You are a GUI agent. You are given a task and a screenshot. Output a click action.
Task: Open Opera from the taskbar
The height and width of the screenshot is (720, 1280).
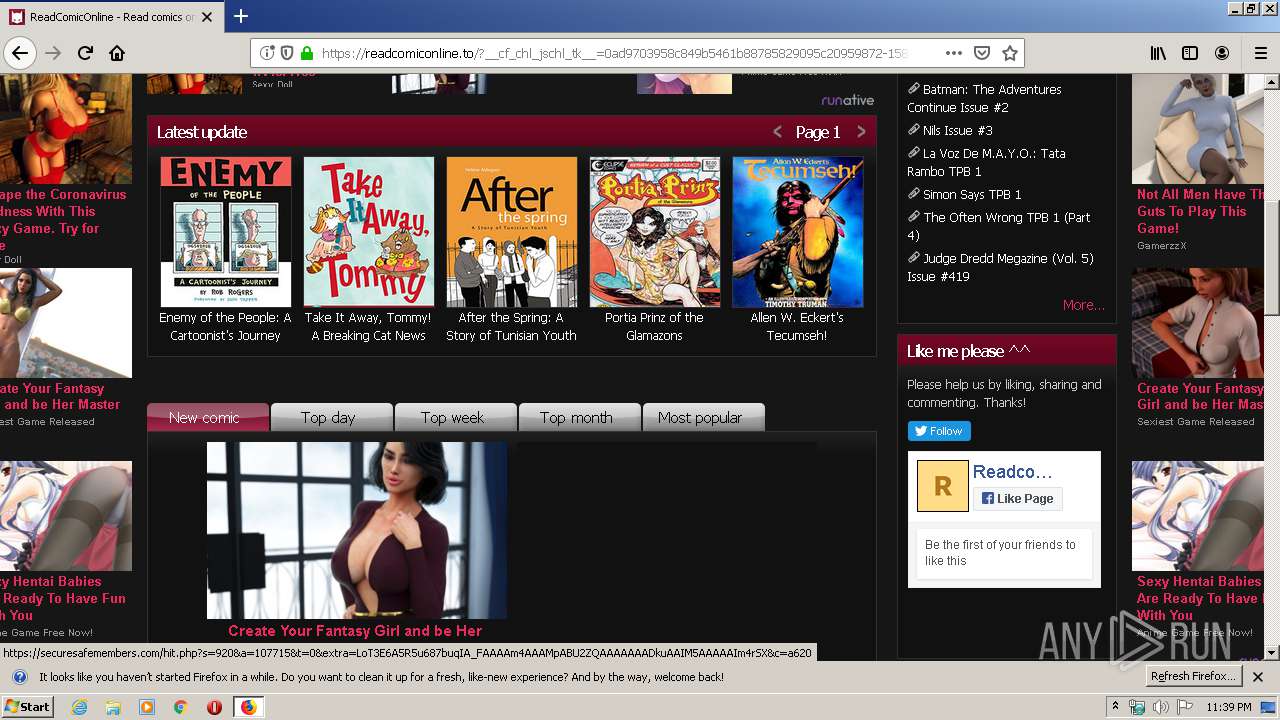(214, 707)
